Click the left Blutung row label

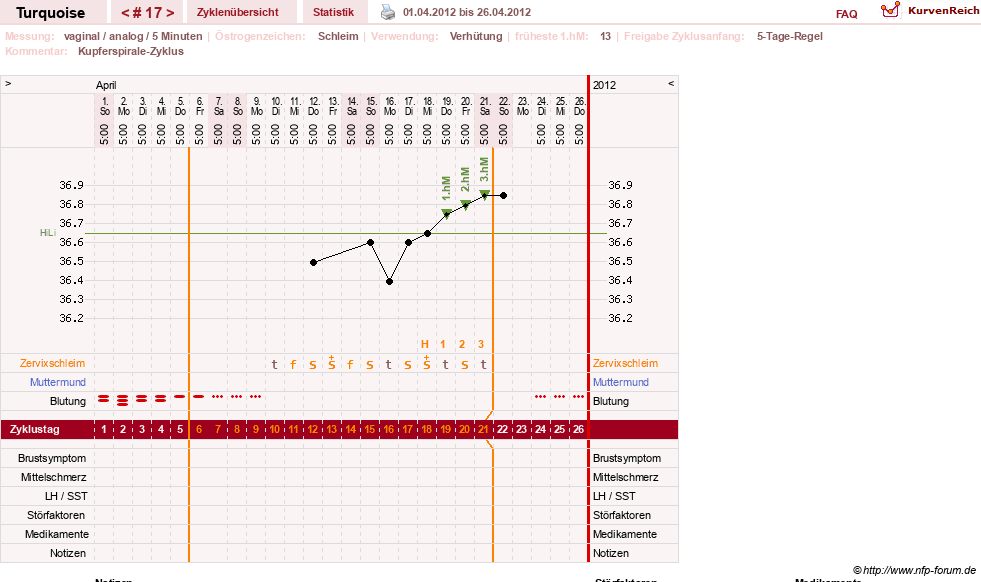pyautogui.click(x=68, y=401)
